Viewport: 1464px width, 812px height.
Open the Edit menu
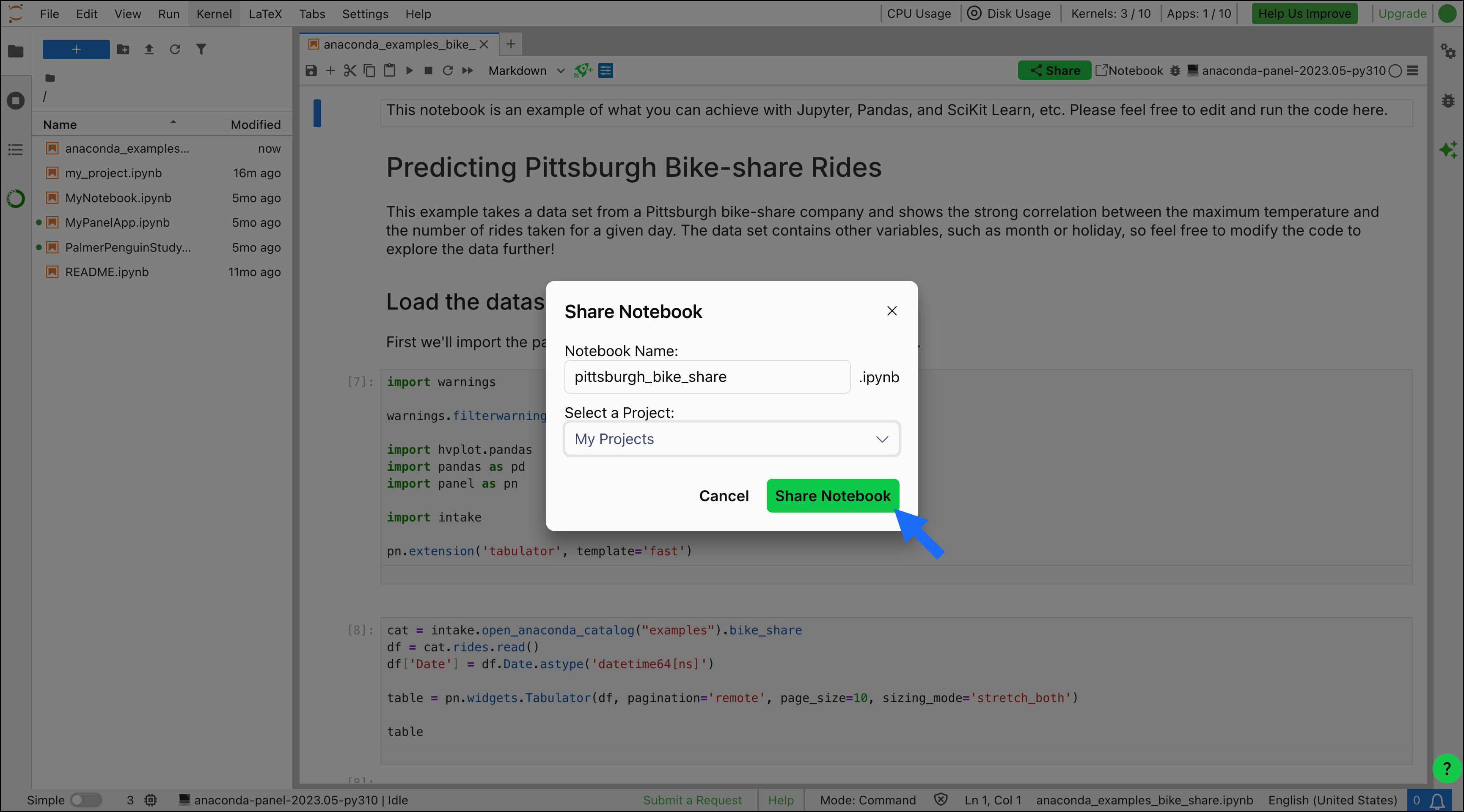(86, 14)
